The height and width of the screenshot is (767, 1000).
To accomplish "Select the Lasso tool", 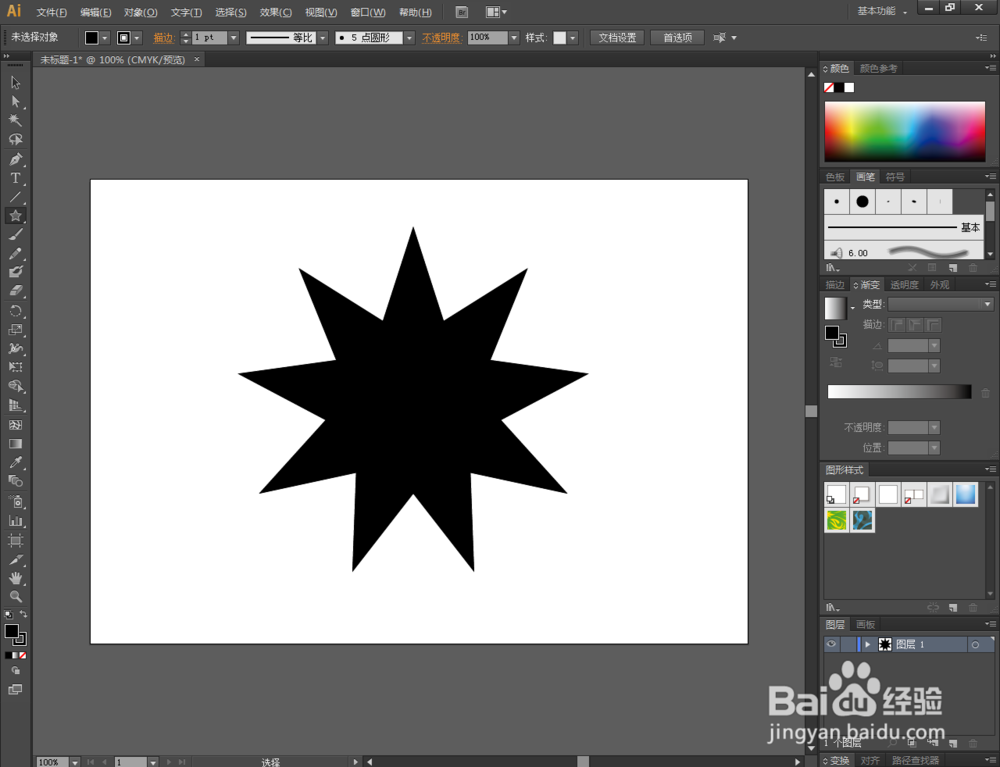I will tap(15, 140).
